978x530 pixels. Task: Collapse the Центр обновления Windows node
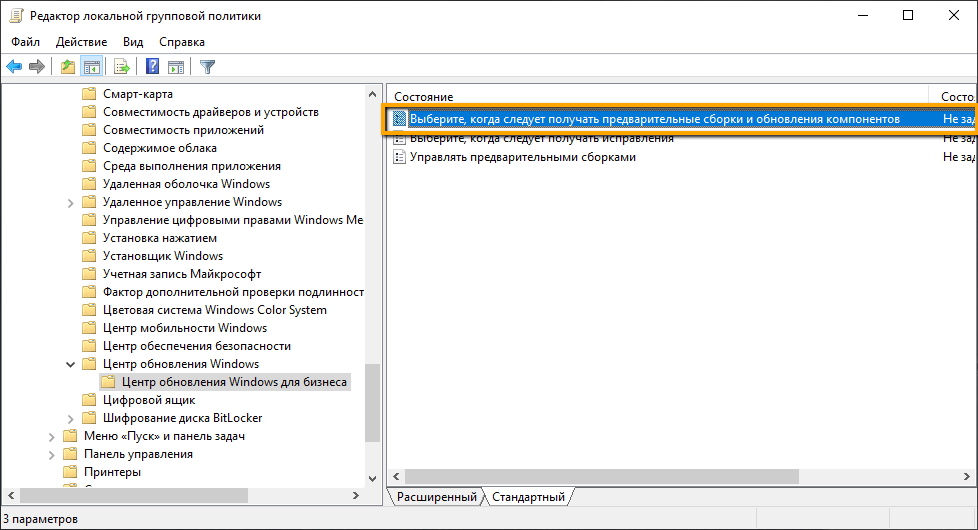tap(70, 364)
